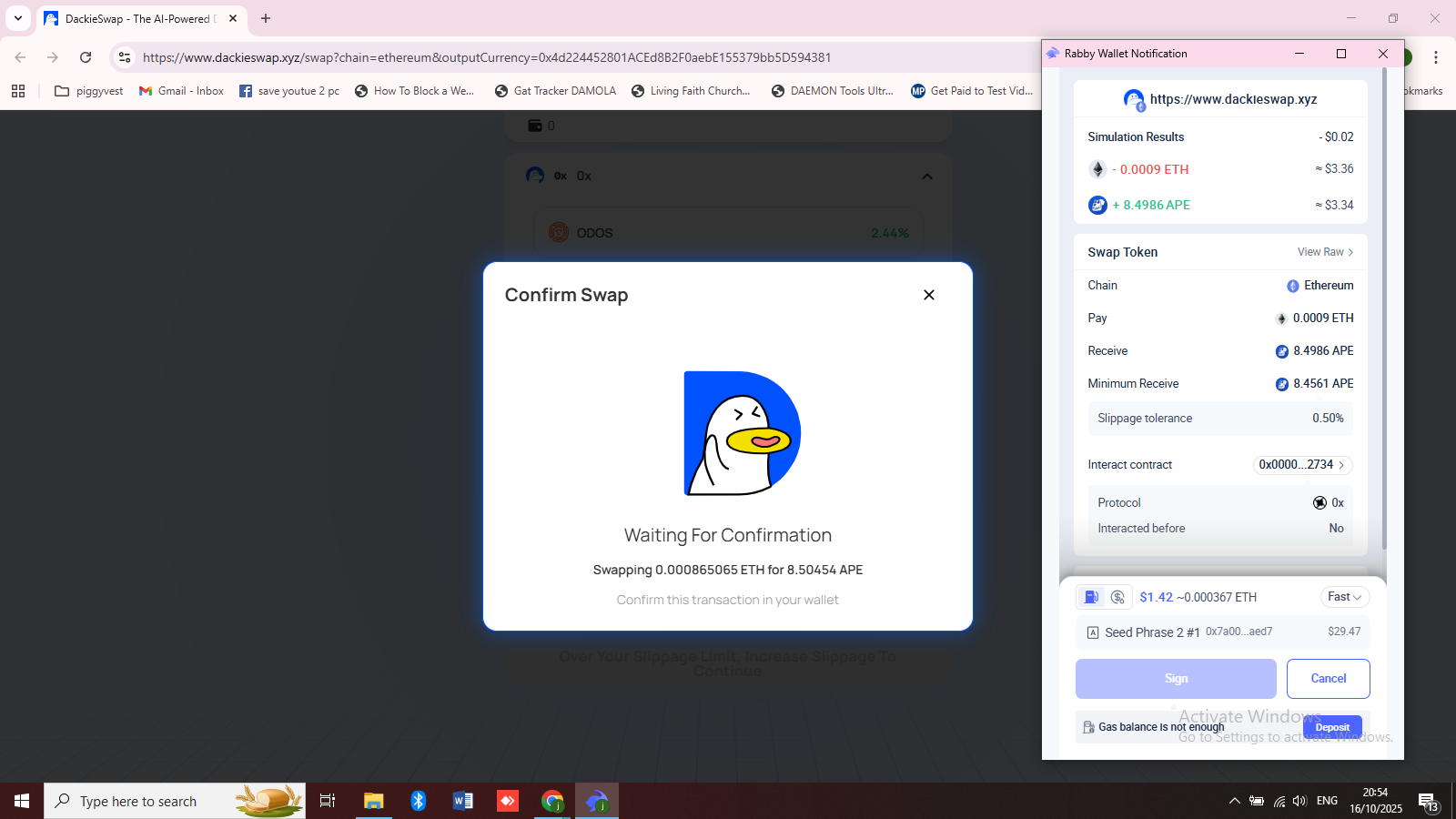Screen dimensions: 1456x819
Task: Open View Raw transaction data
Action: click(1325, 252)
